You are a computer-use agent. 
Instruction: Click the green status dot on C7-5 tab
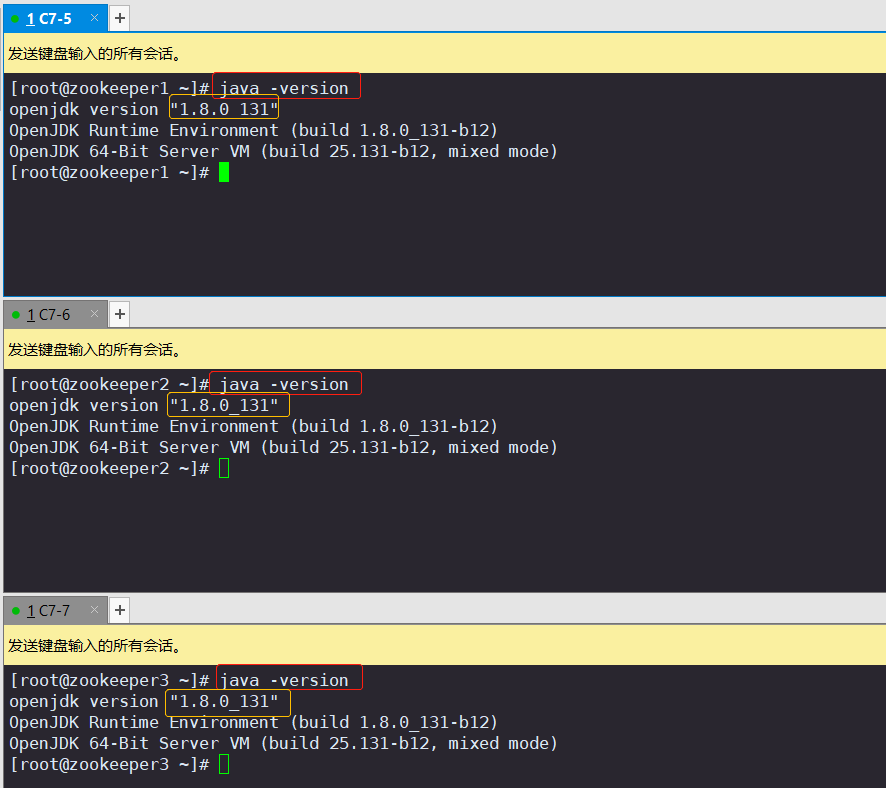15,19
